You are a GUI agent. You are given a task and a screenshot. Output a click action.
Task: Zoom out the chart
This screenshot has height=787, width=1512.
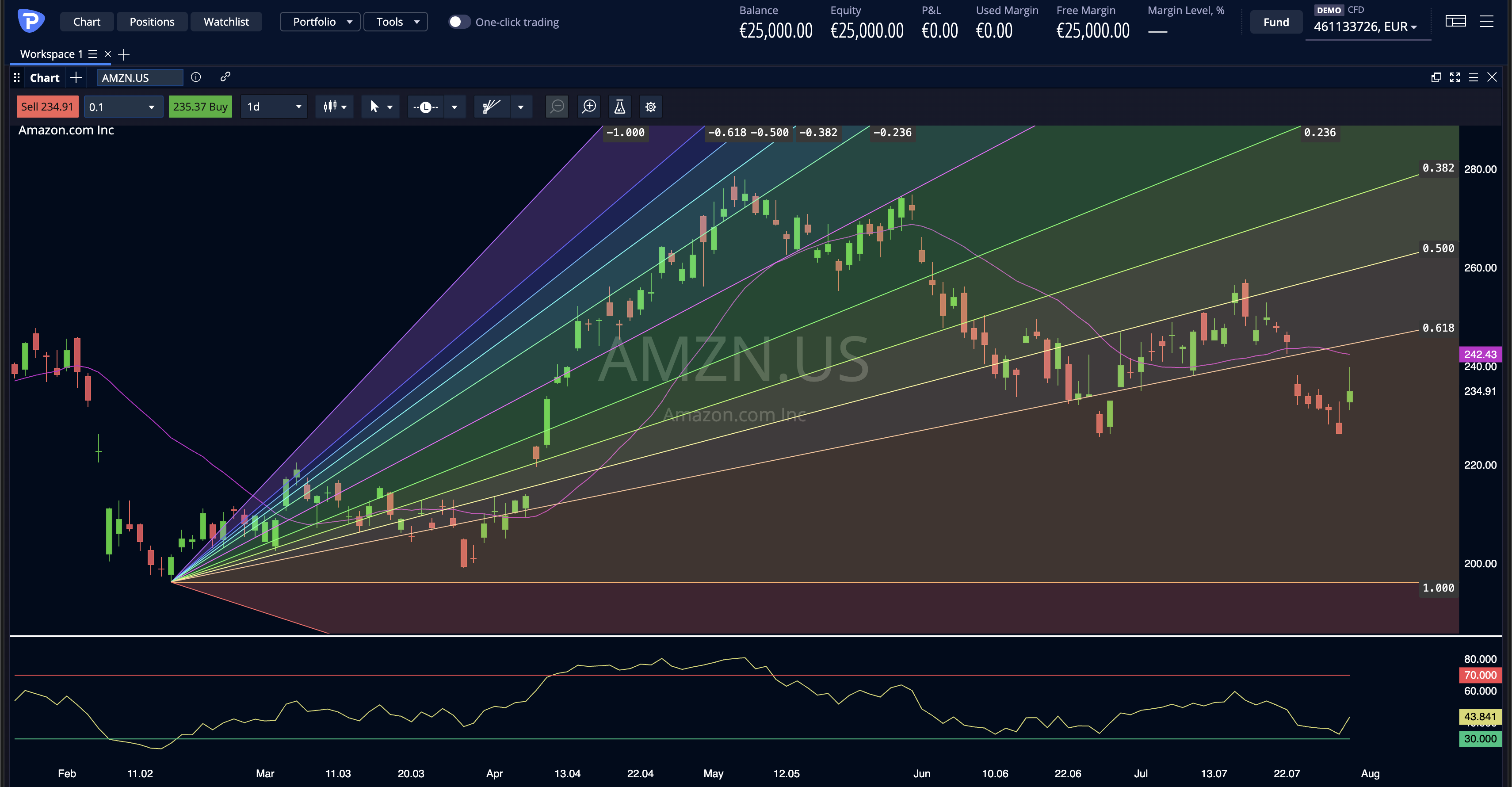(557, 107)
